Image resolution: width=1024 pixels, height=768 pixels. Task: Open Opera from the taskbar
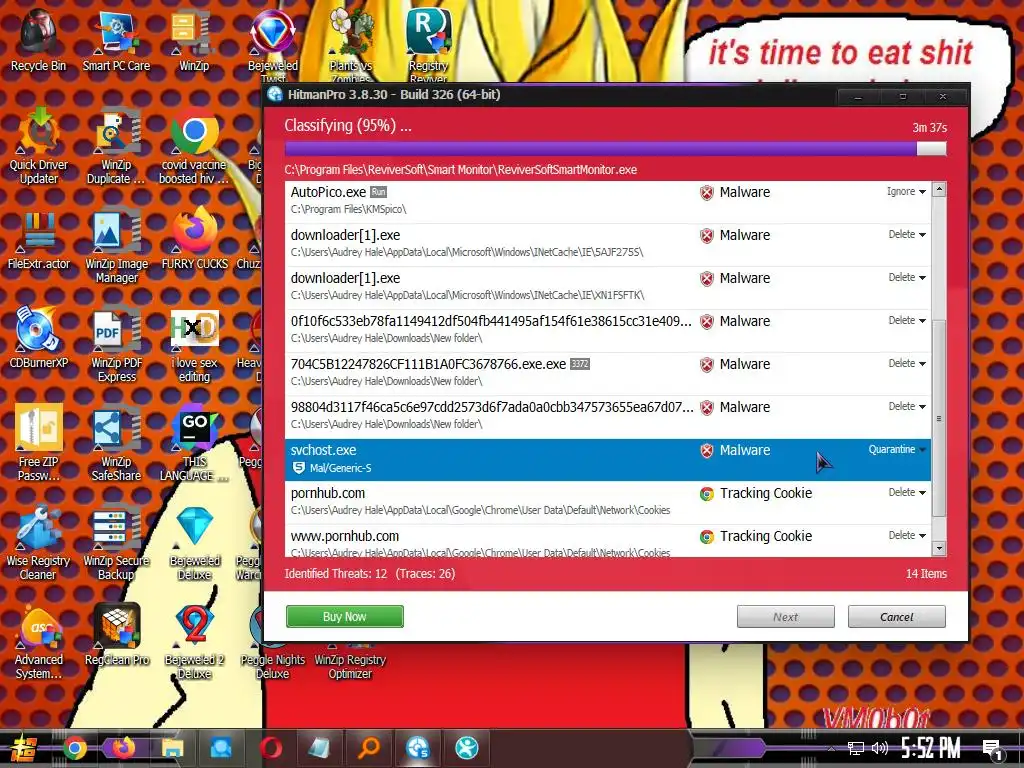pos(270,748)
